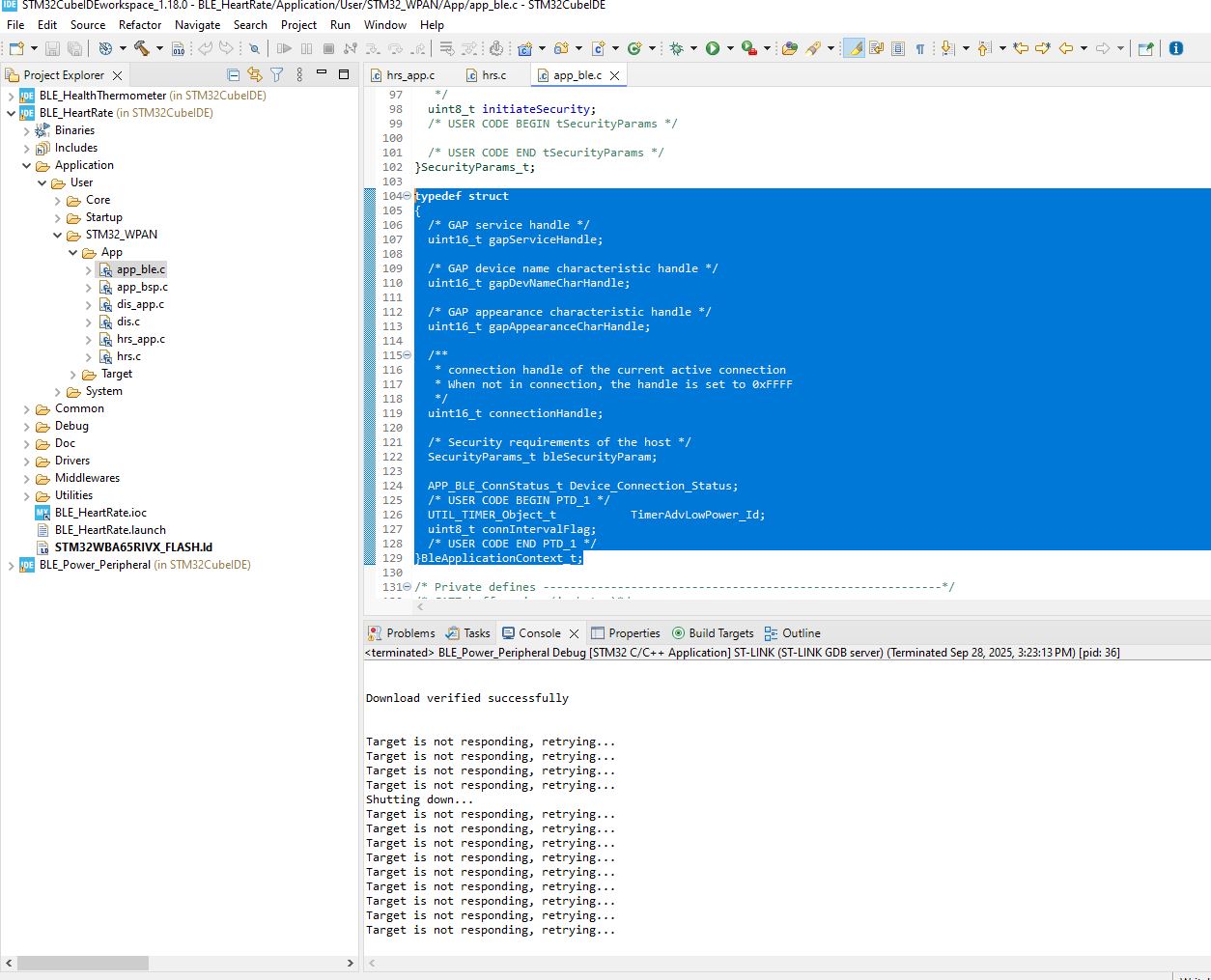Toggle Mark Occurrences highlighter
1211x980 pixels.
[x=854, y=48]
